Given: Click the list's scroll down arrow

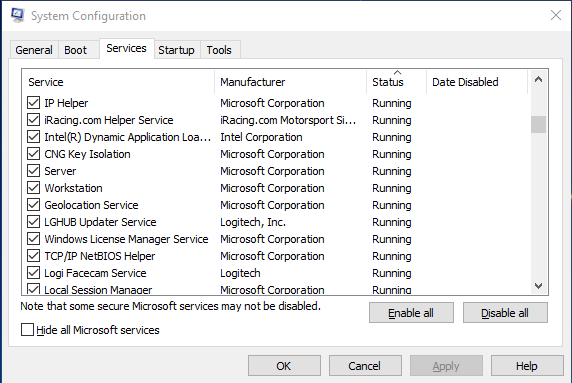Looking at the screenshot, I should (x=538, y=286).
